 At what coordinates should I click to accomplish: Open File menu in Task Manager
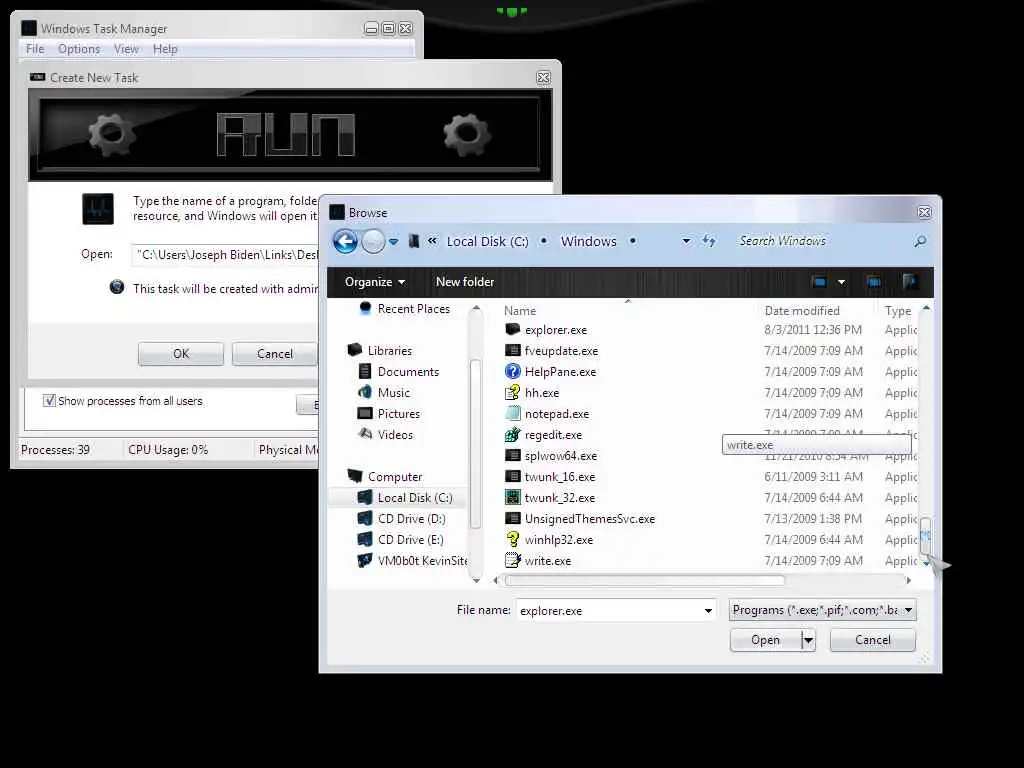(35, 49)
